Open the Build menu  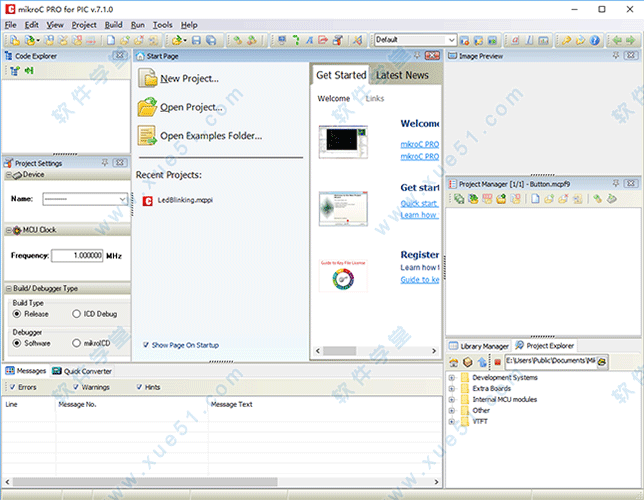[x=113, y=25]
